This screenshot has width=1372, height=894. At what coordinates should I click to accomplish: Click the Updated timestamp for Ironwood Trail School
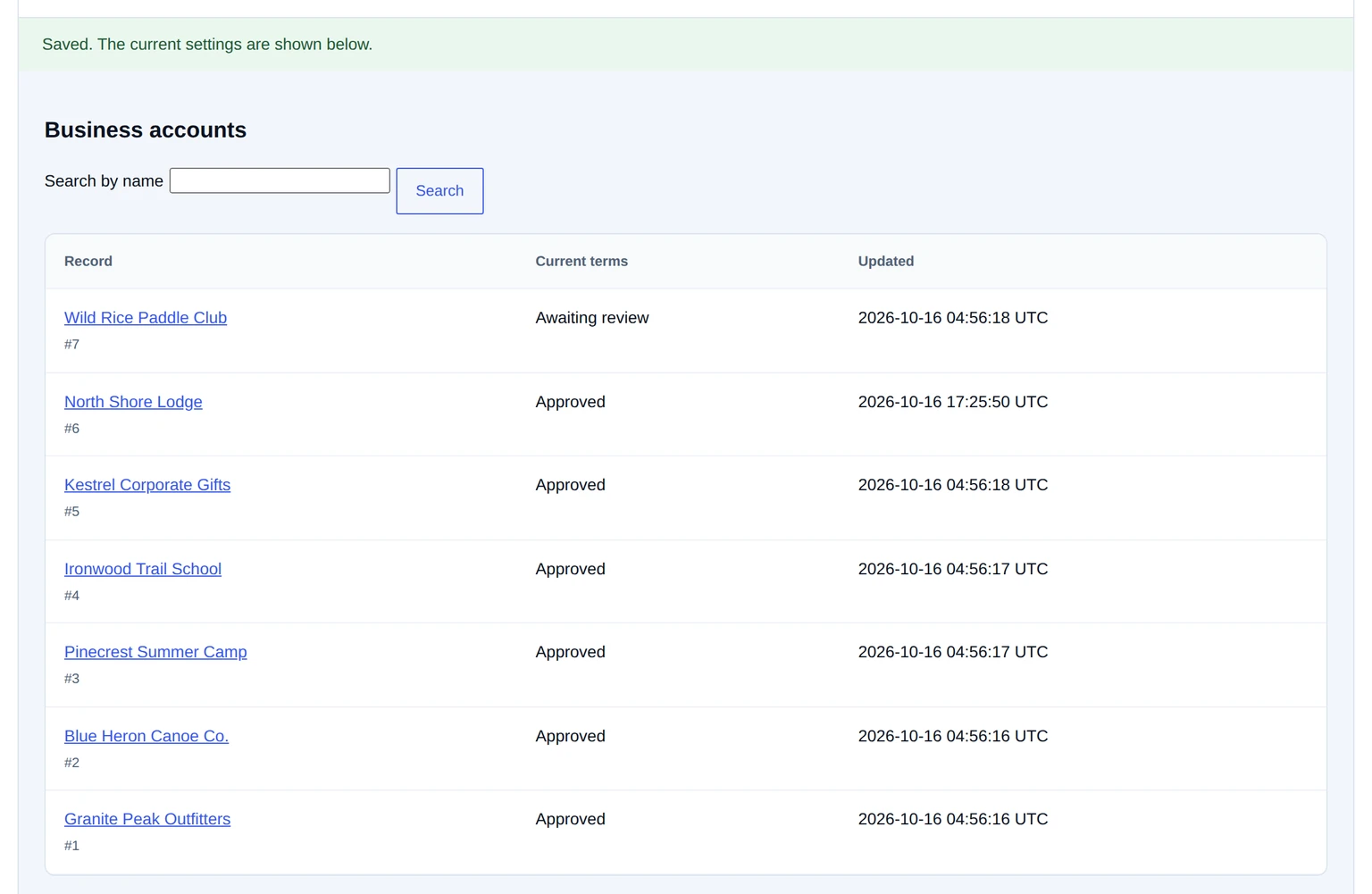(x=953, y=569)
